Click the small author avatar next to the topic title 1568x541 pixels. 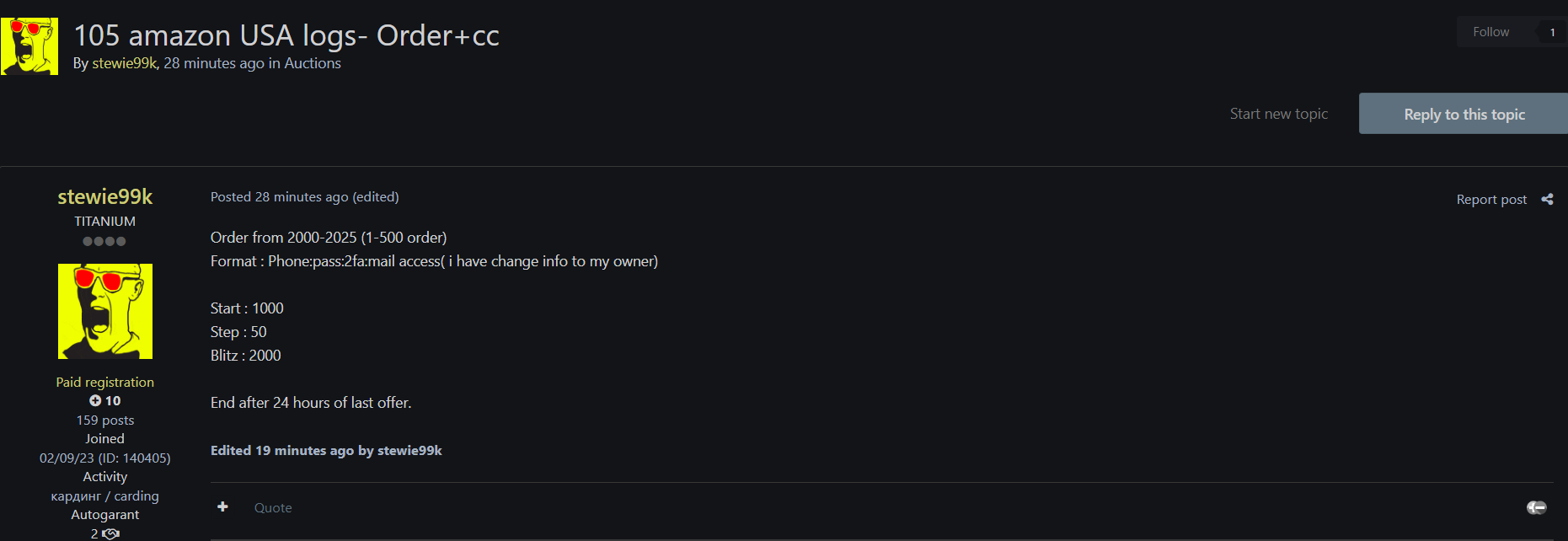pos(29,46)
